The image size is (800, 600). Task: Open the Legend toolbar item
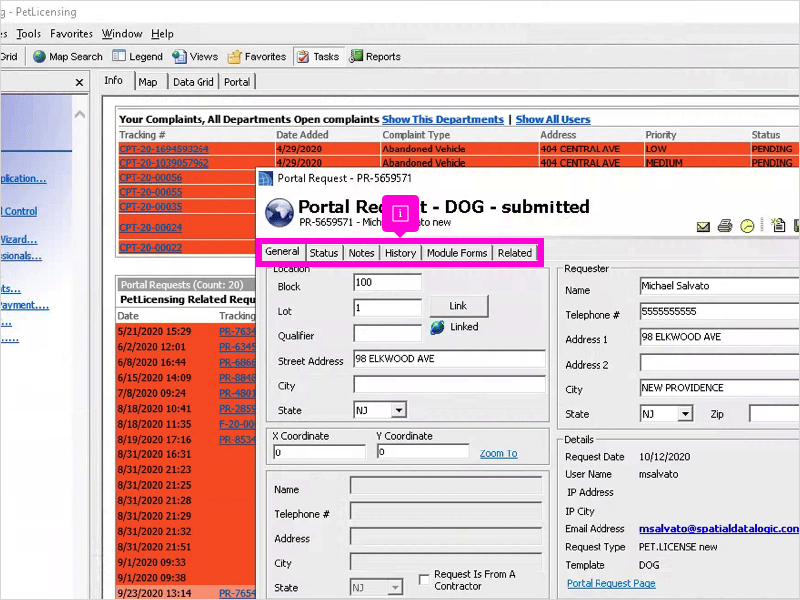[x=137, y=57]
